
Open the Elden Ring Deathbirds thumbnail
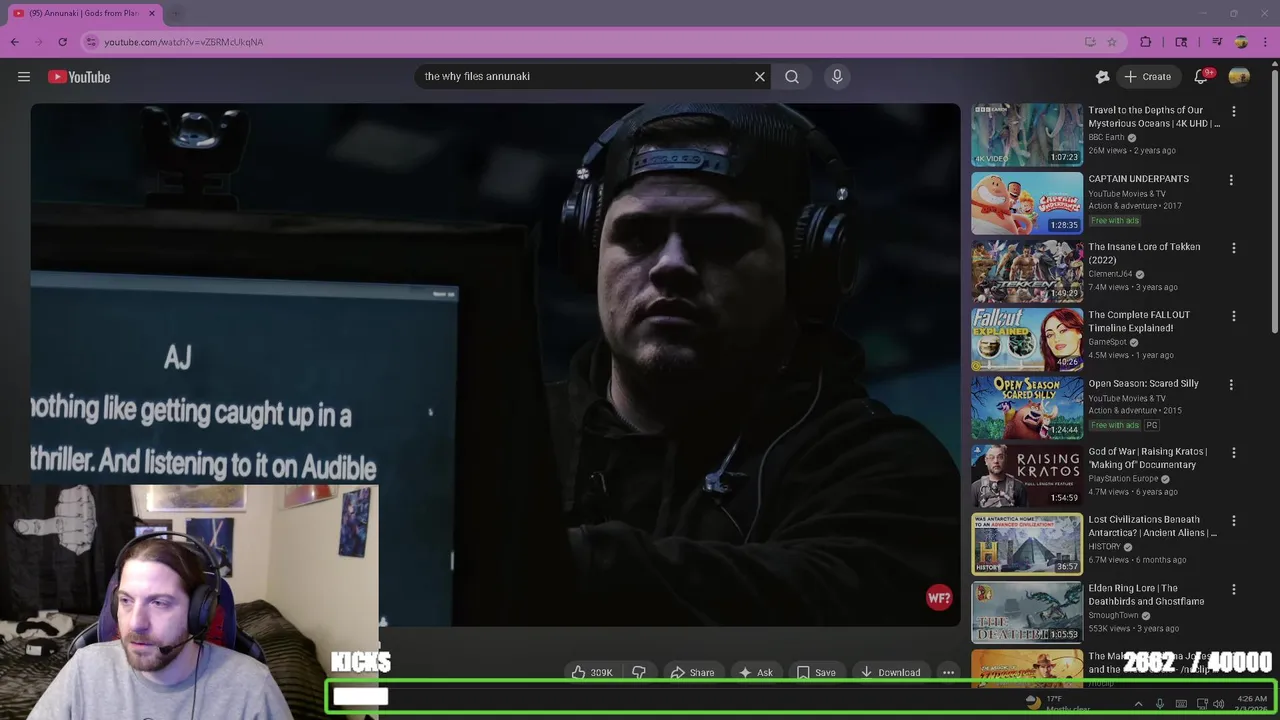point(1027,612)
